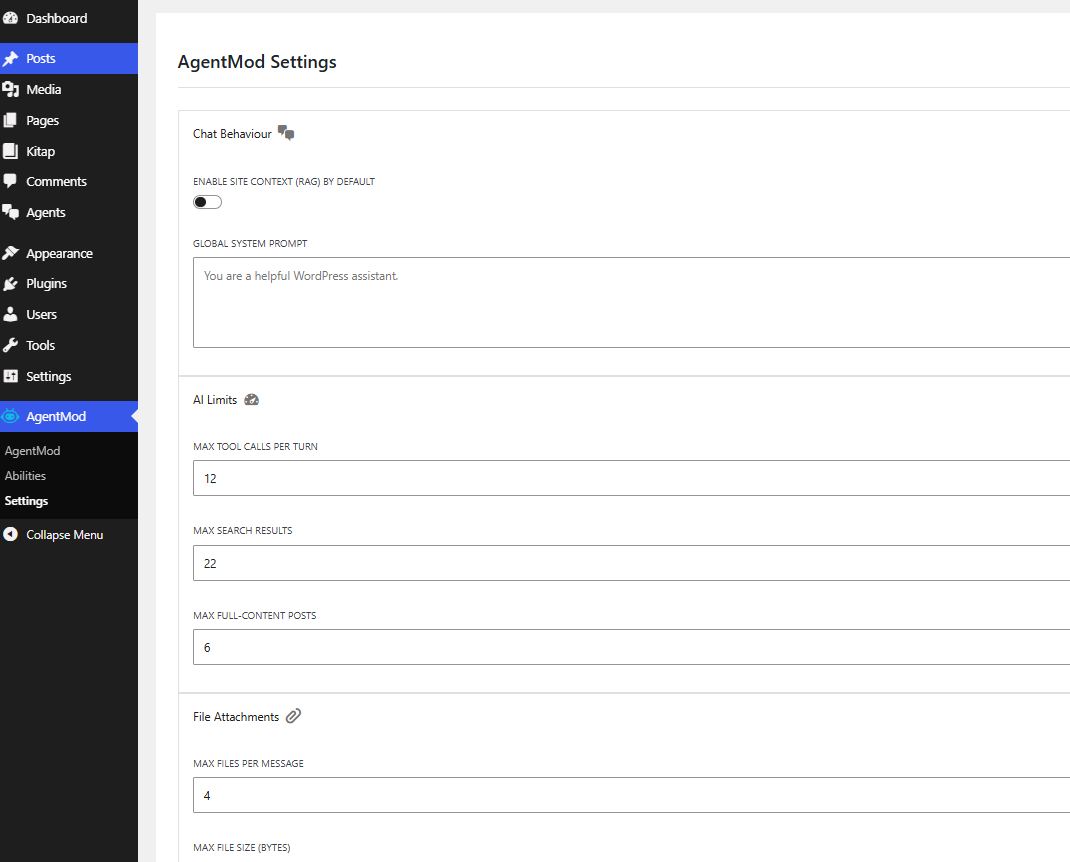Go to Media library menu
Screen dimensions: 1070x862
(x=69, y=89)
